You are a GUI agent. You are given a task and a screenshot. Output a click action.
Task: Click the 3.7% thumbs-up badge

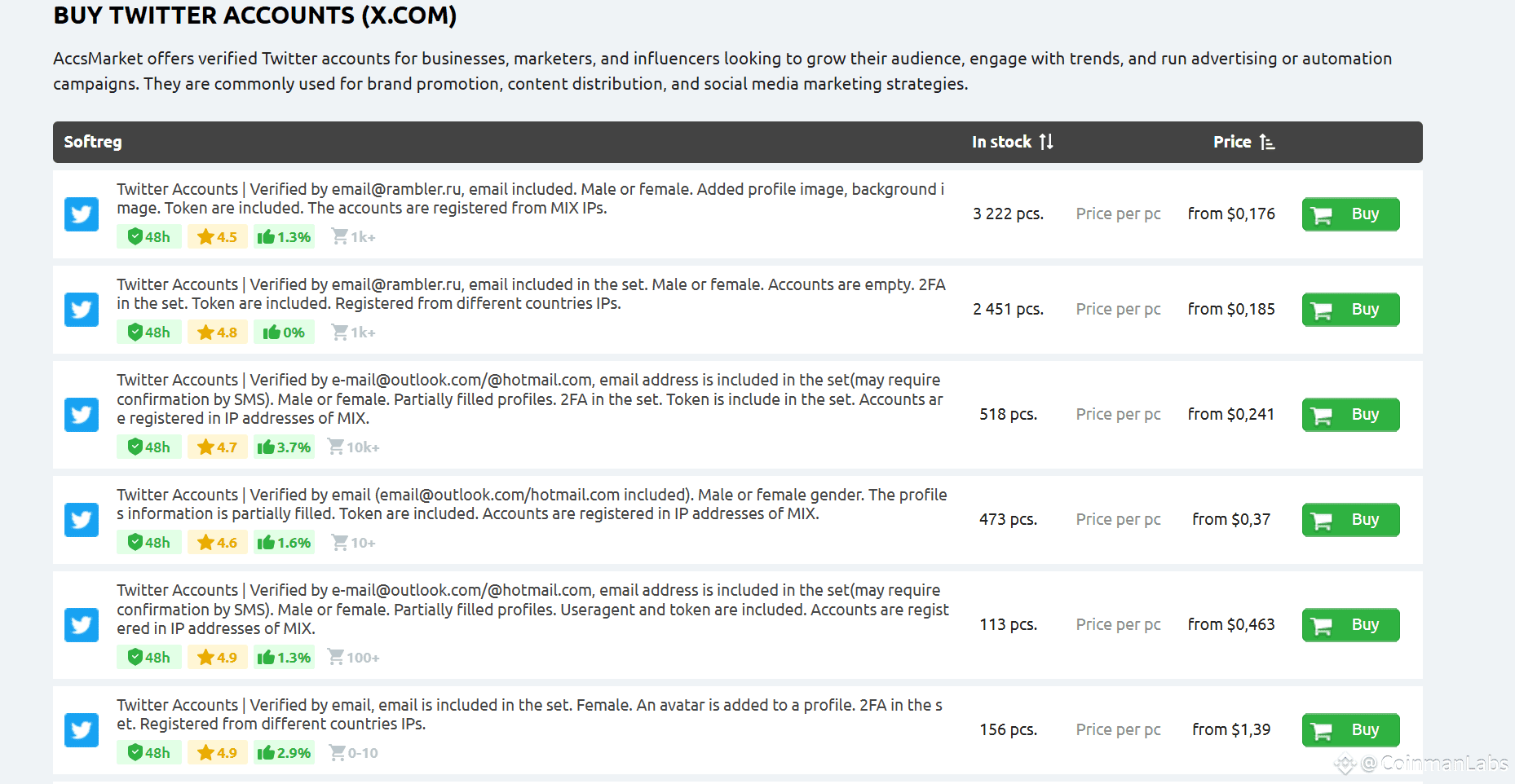(x=284, y=447)
